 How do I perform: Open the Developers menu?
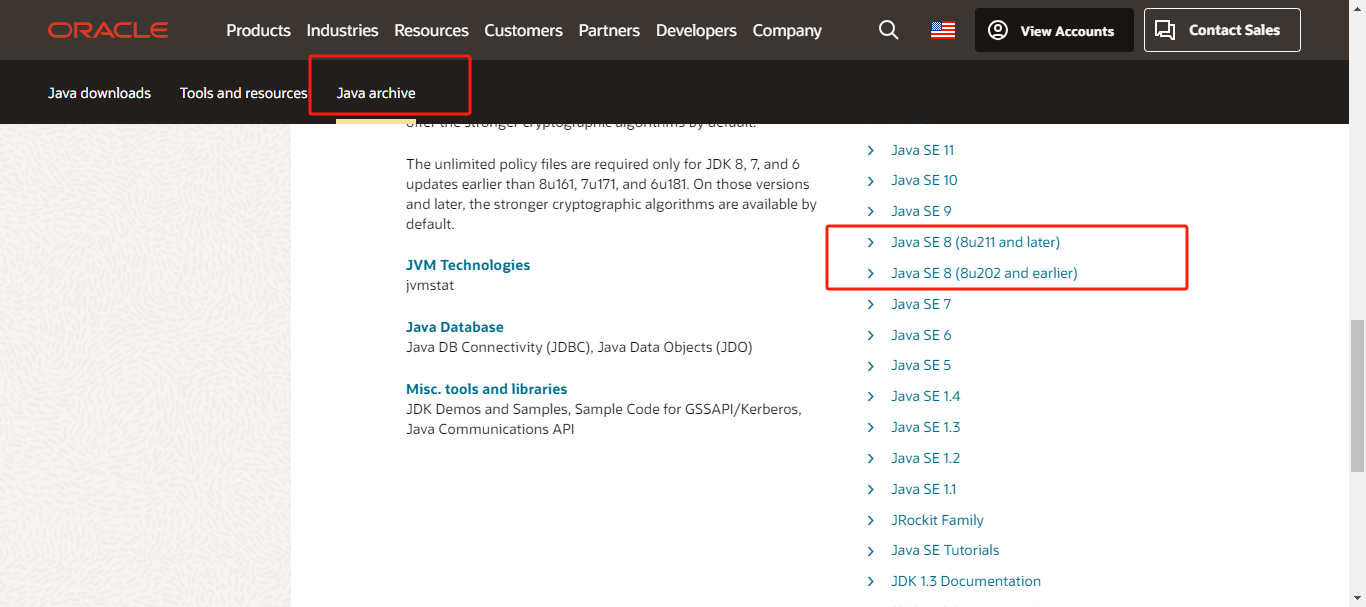click(696, 30)
